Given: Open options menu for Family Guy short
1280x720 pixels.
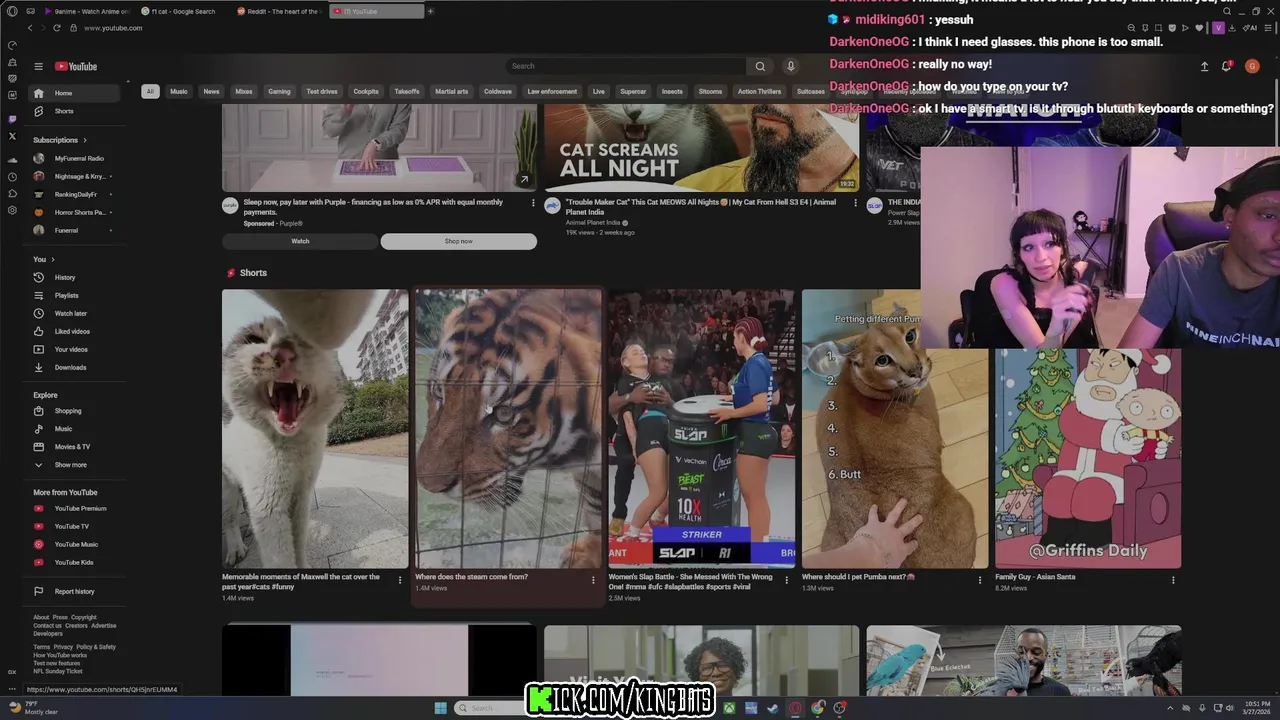Looking at the screenshot, I should tap(1173, 580).
